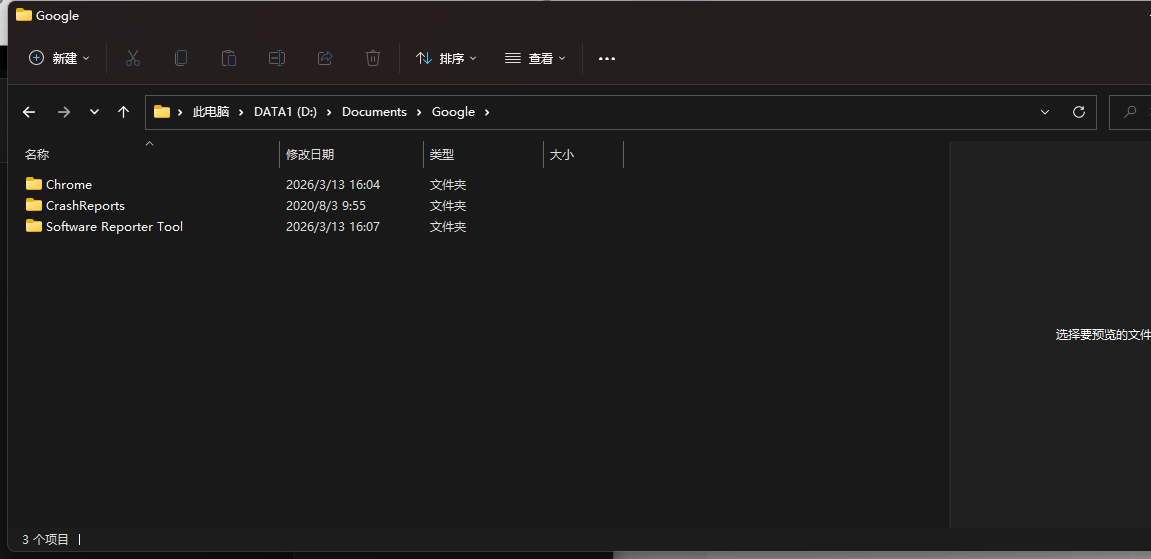Navigate to DATA1 (D:) in the breadcrumb
The width and height of the screenshot is (1151, 559).
(286, 112)
